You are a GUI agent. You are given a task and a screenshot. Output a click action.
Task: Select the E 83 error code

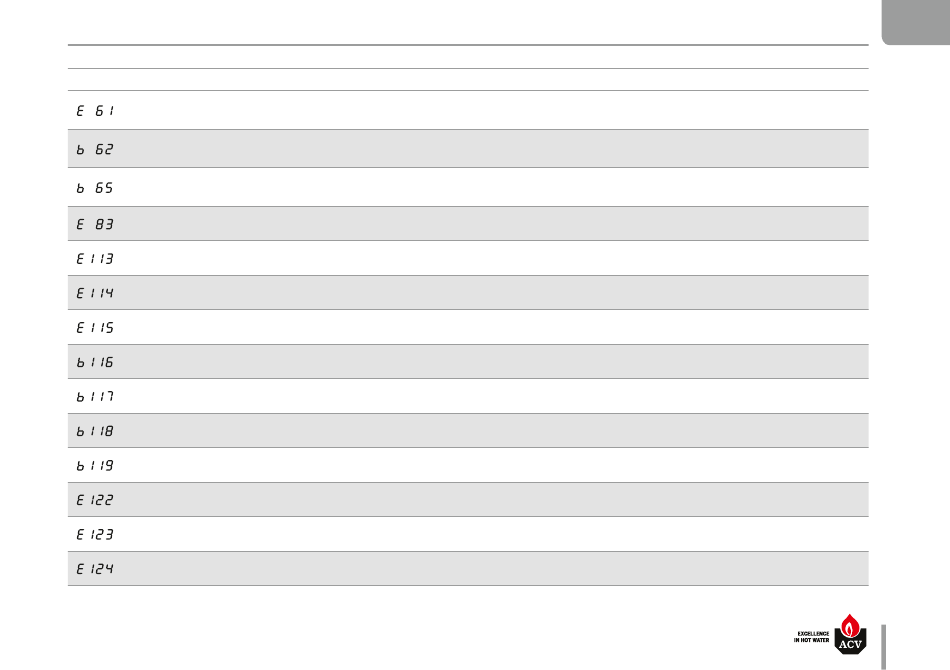pyautogui.click(x=95, y=224)
